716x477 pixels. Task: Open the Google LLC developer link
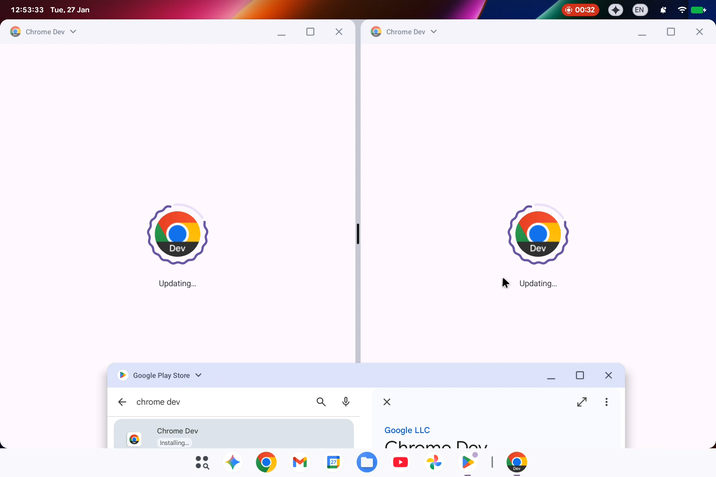coord(407,430)
